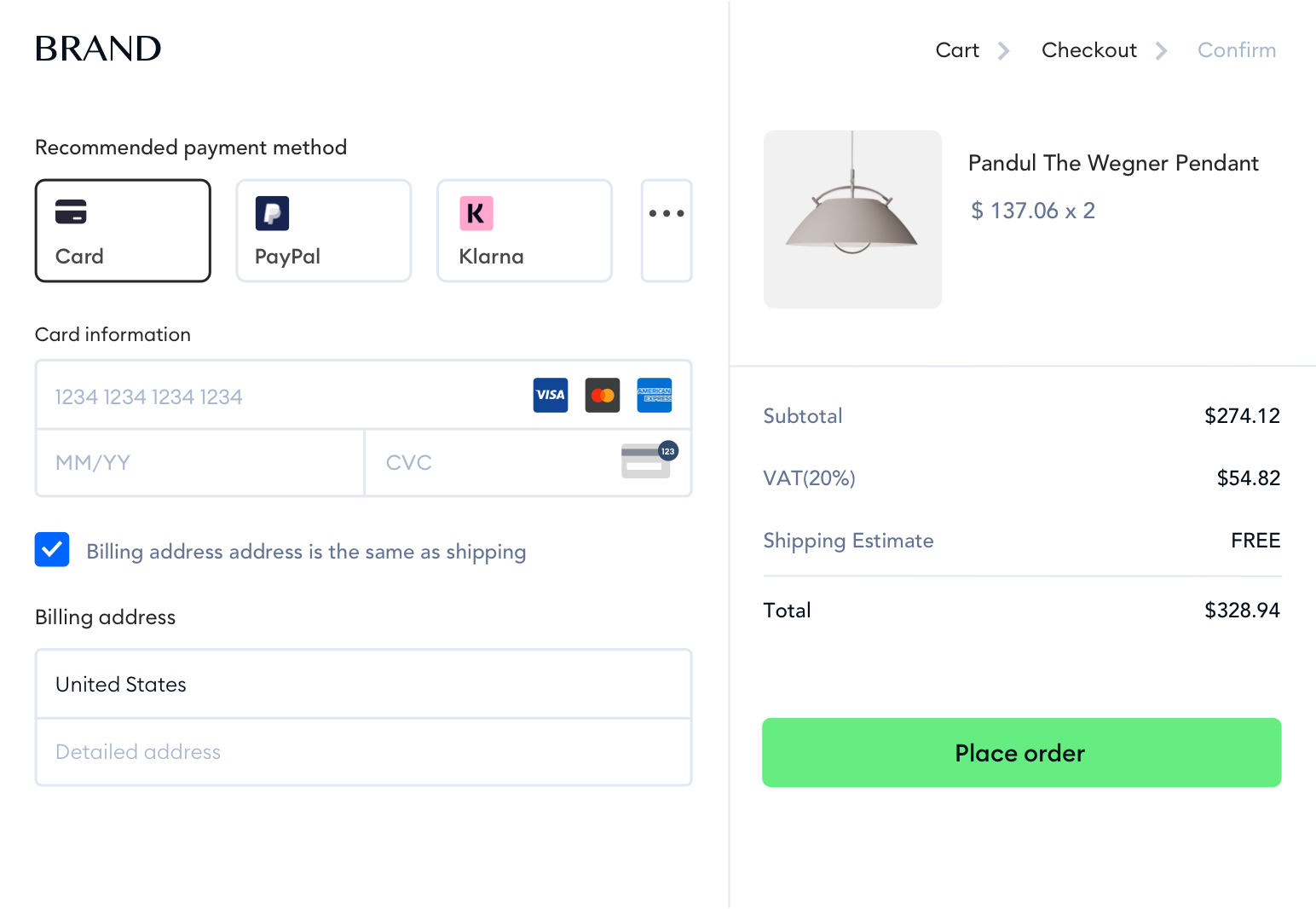
Task: Click the CVC hint card icon
Action: click(648, 460)
